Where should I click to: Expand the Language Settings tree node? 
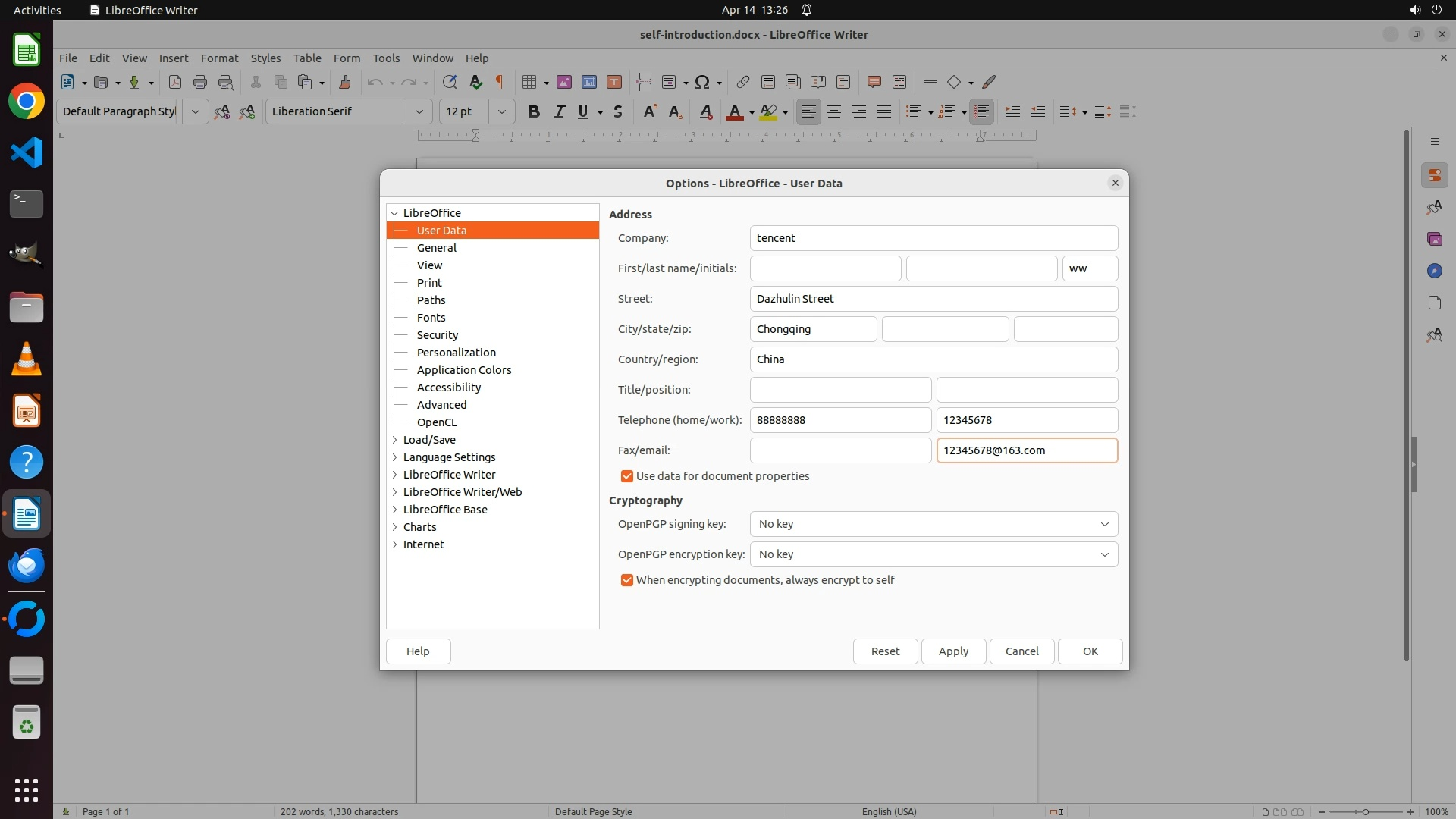394,457
